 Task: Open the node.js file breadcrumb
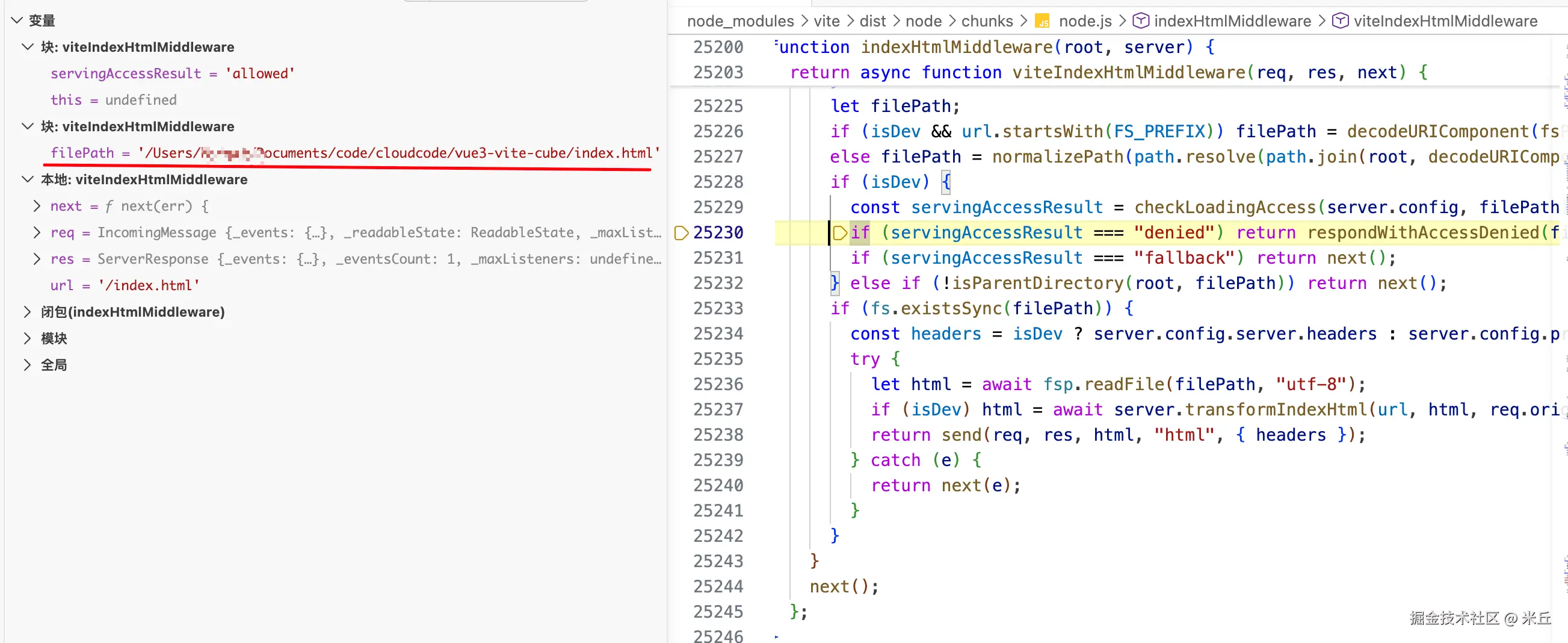1085,21
